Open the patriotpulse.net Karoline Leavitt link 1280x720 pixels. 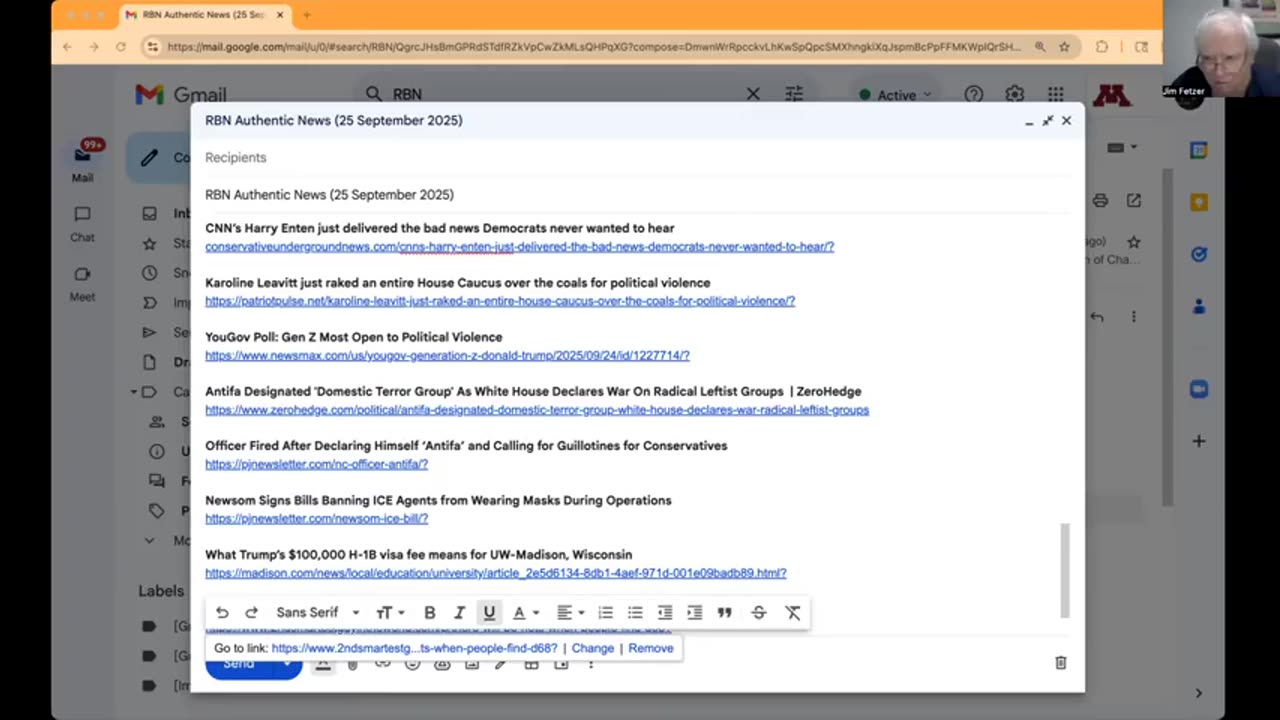click(500, 301)
